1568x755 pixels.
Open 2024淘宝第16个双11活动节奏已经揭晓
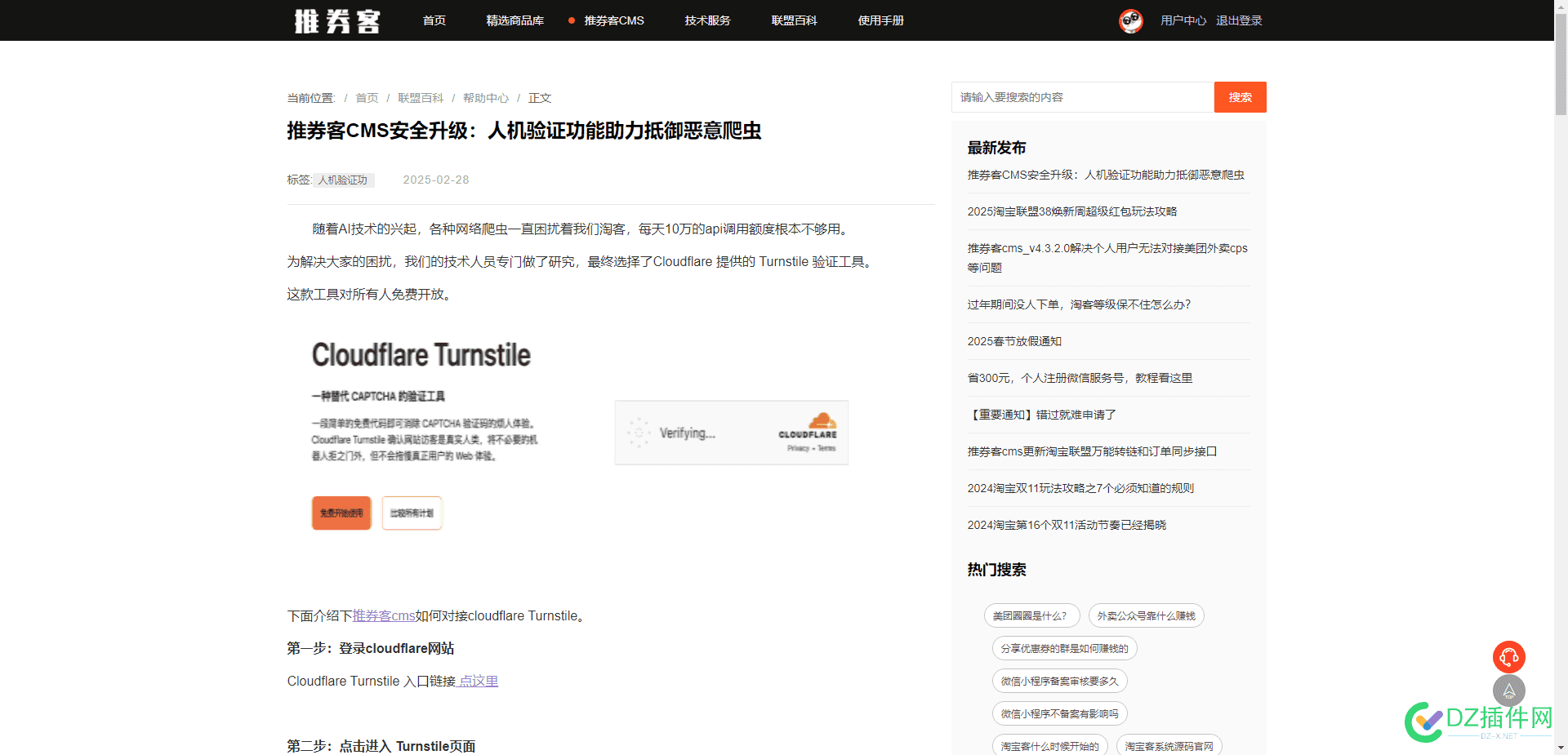[1067, 525]
